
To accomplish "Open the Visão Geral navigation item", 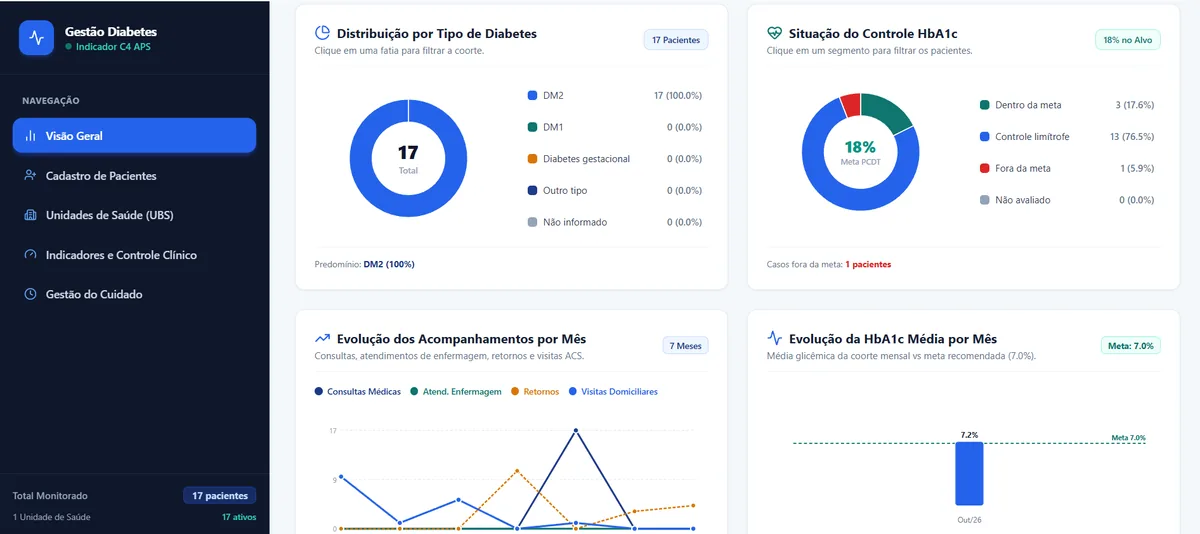I will pyautogui.click(x=134, y=136).
